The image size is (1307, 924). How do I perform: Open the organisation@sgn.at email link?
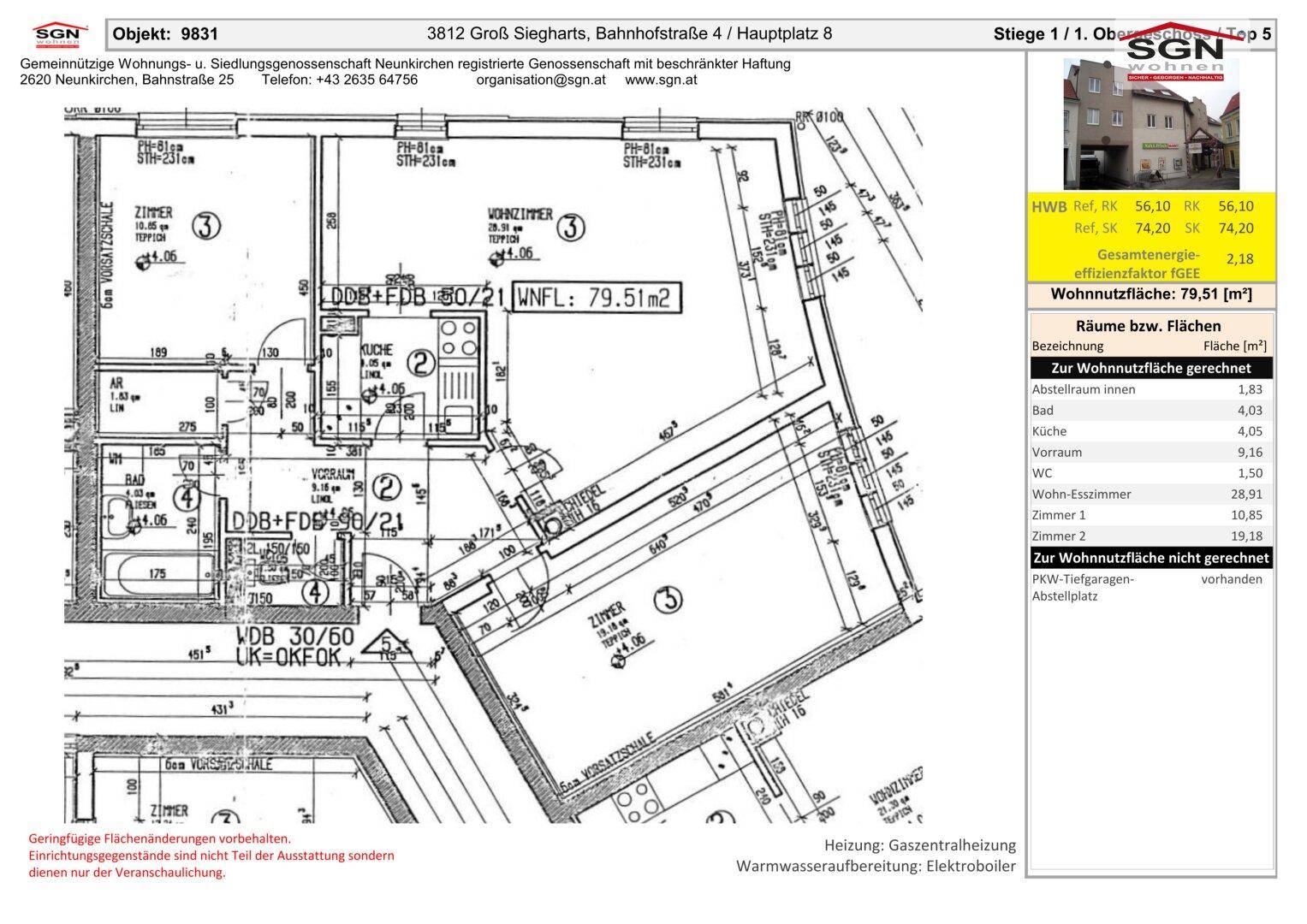pos(541,80)
